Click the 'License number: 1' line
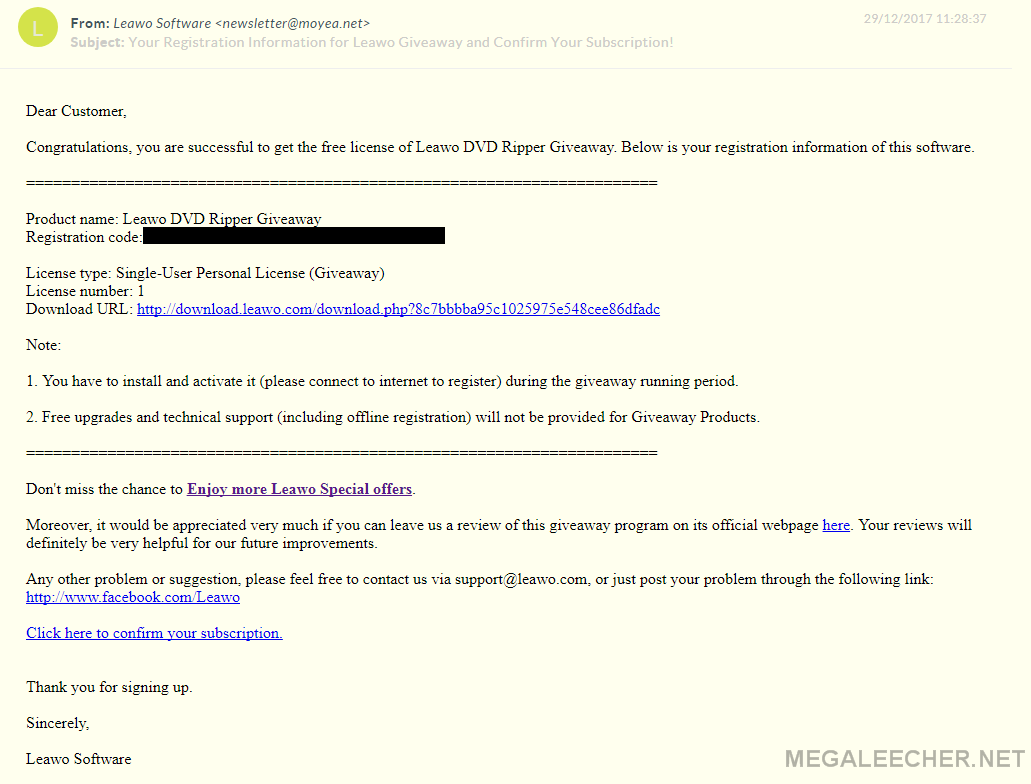 (x=85, y=291)
